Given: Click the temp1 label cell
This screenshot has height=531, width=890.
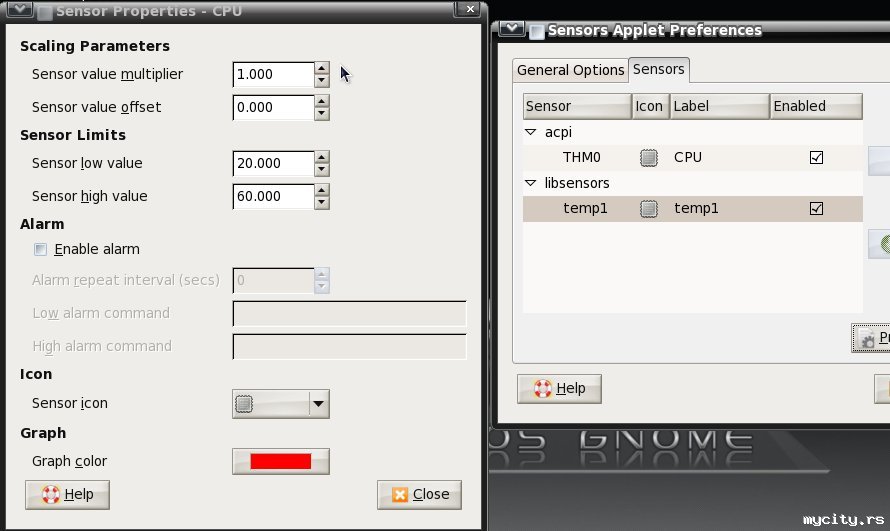Looking at the screenshot, I should click(x=696, y=209).
